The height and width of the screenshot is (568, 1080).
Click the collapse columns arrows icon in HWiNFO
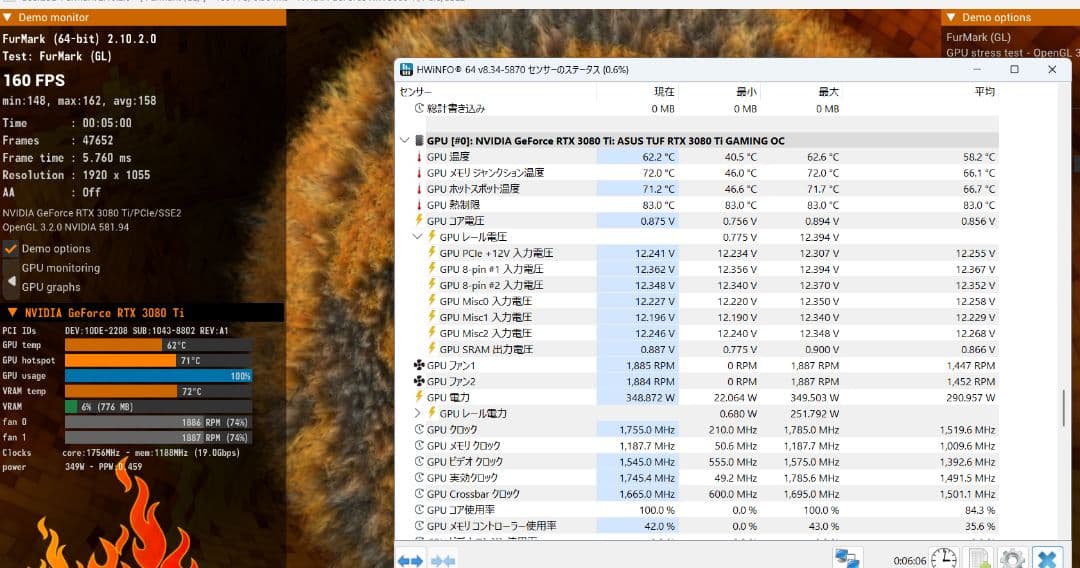coord(443,560)
